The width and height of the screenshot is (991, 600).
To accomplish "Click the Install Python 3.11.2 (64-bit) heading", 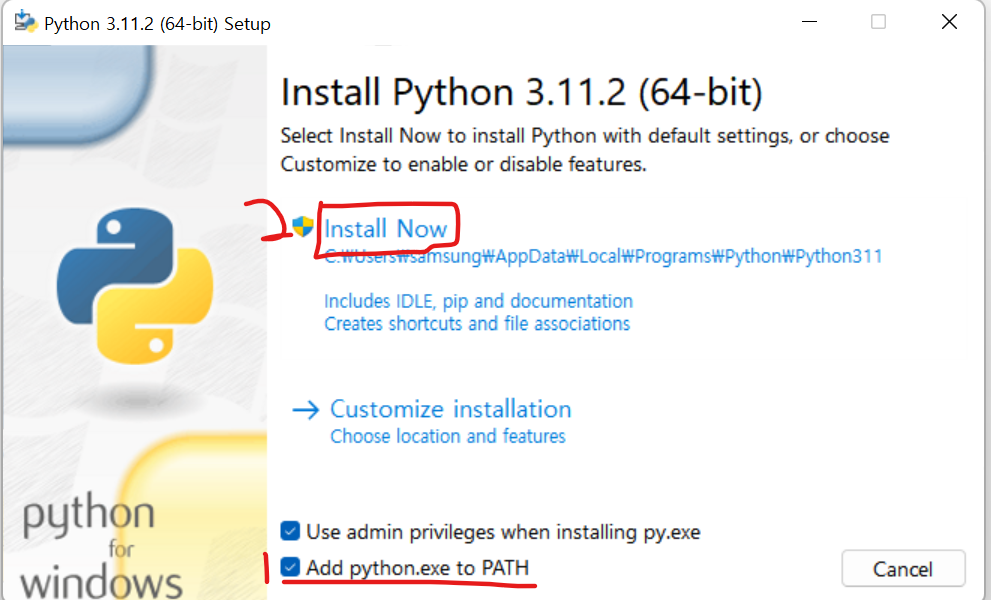I will pos(521,92).
